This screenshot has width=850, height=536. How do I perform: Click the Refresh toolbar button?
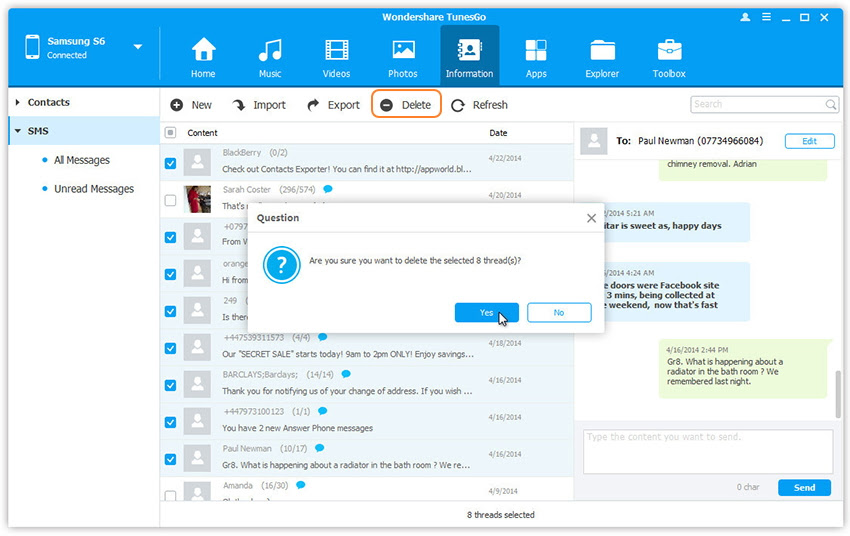coord(479,105)
